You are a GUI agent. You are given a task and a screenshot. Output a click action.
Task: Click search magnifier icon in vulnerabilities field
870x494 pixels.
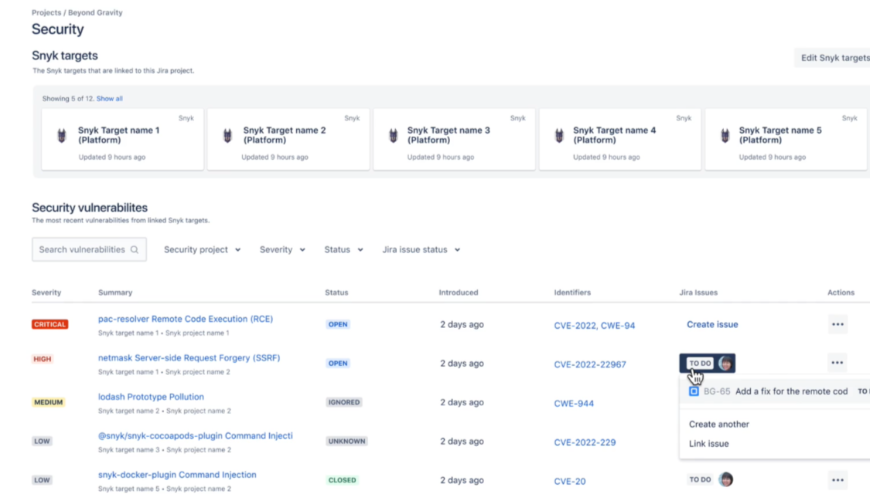[x=135, y=250]
